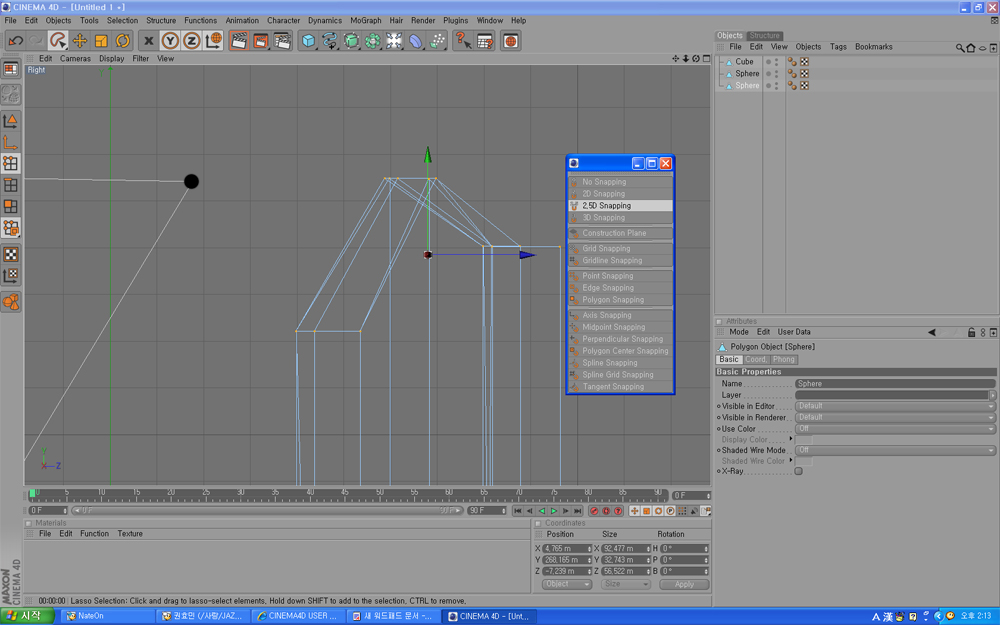Viewport: 1000px width, 625px height.
Task: Click the Undo arrow in the top toolbar
Action: [x=15, y=41]
